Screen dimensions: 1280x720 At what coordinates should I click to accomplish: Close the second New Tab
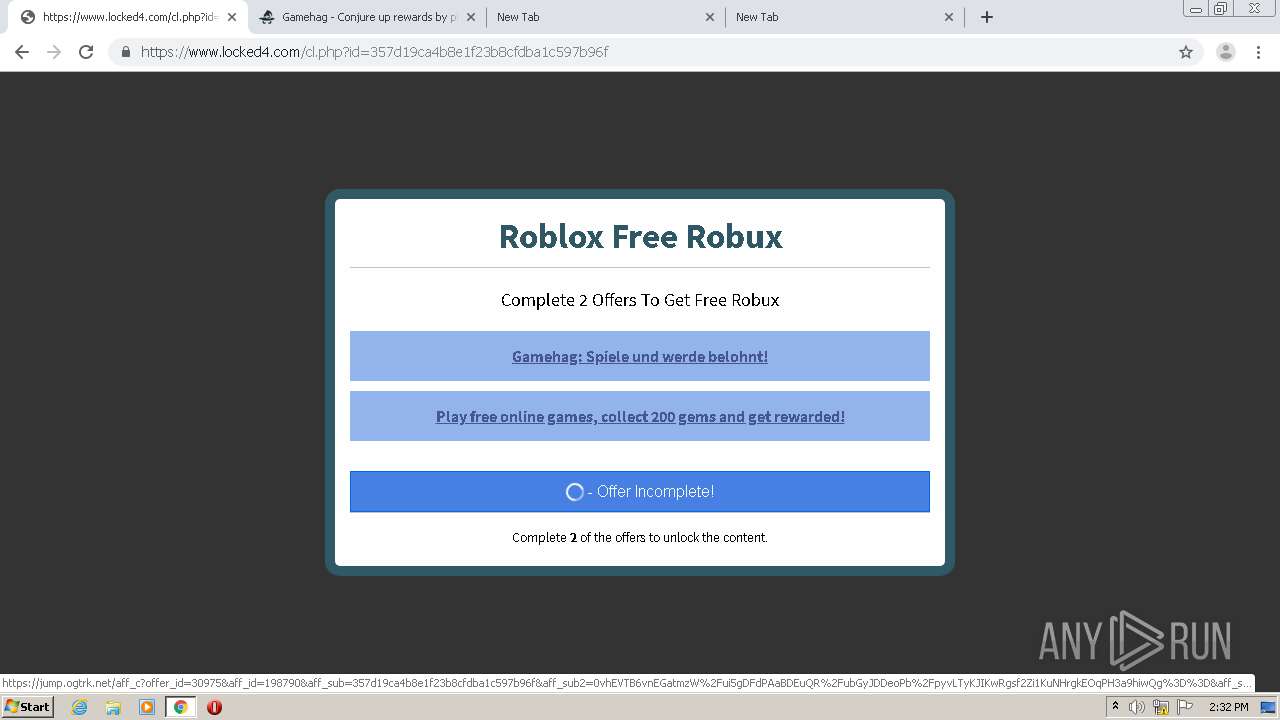[x=949, y=17]
